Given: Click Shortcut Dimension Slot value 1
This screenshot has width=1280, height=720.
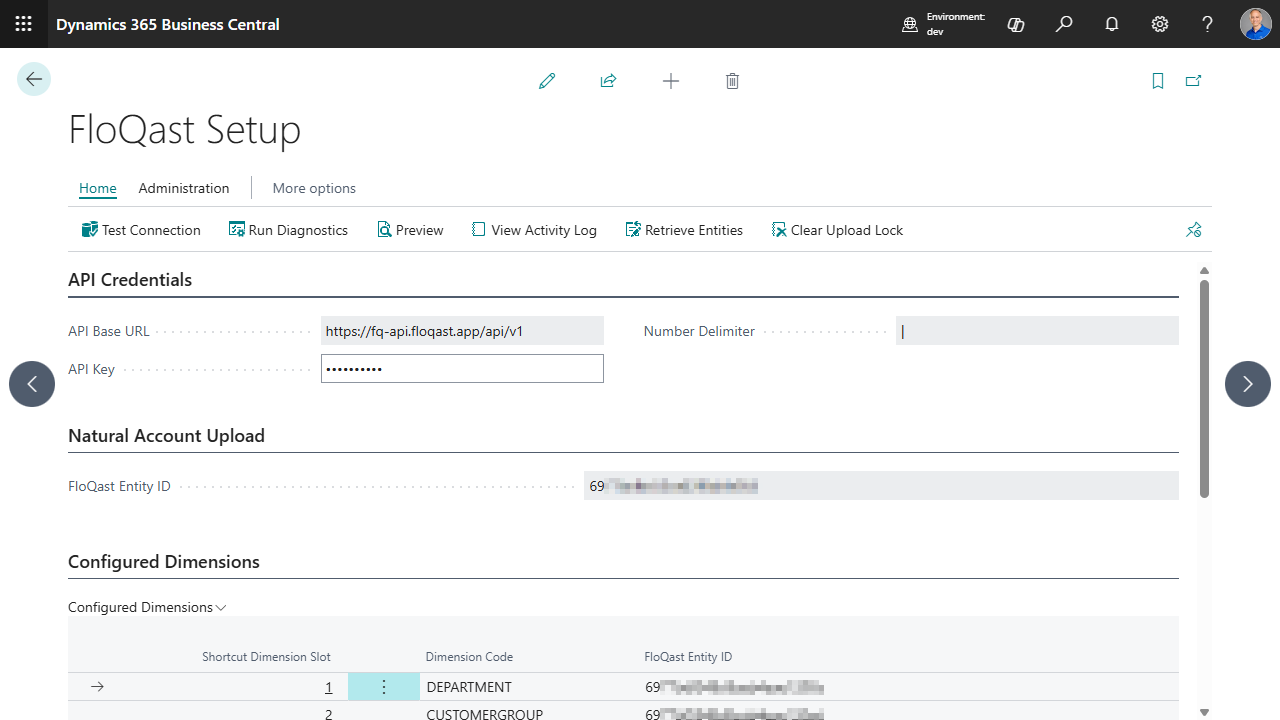Looking at the screenshot, I should point(328,687).
